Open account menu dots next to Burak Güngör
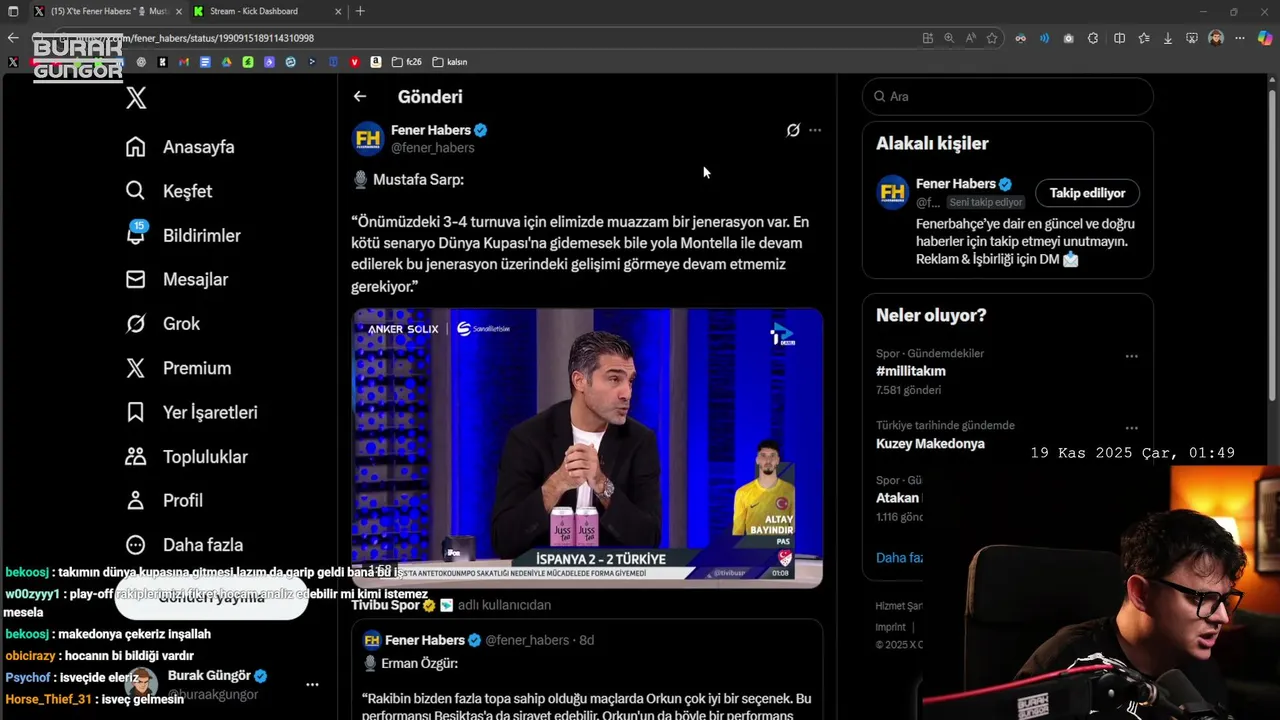Viewport: 1280px width, 720px height. pos(312,685)
